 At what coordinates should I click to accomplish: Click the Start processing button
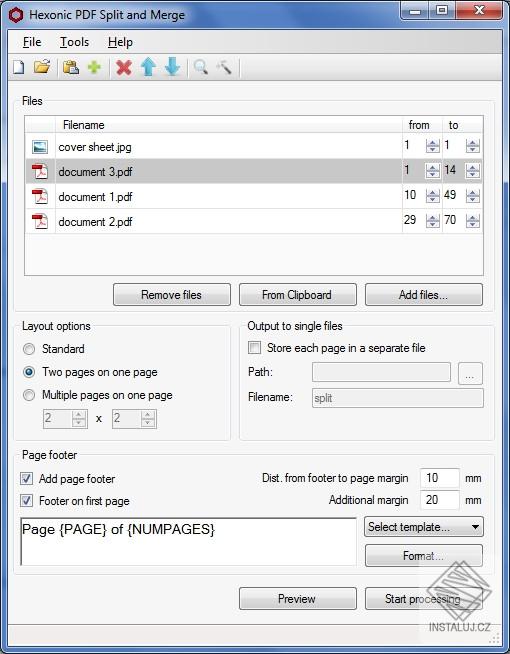coord(424,599)
